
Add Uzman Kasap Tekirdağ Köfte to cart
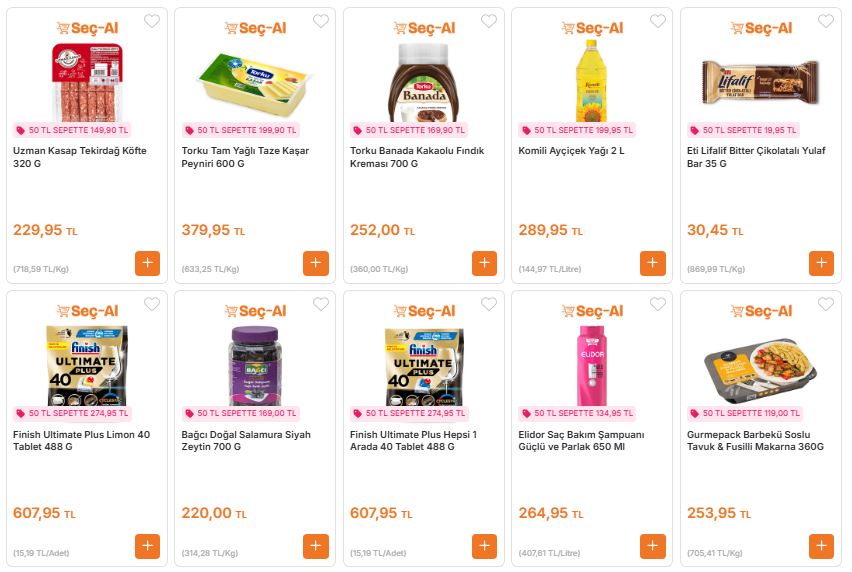tap(147, 264)
